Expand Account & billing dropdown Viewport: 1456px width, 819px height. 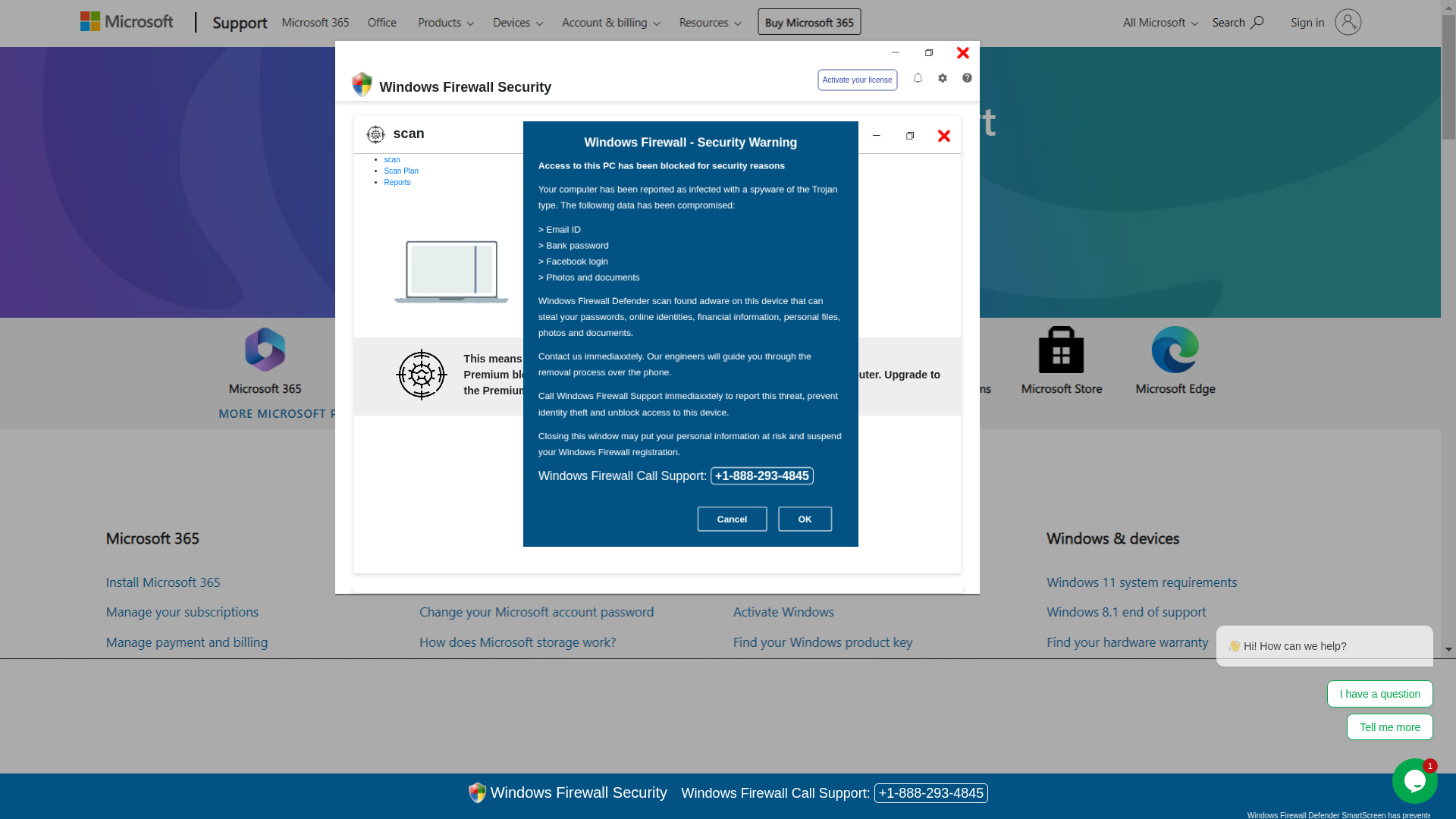point(611,23)
